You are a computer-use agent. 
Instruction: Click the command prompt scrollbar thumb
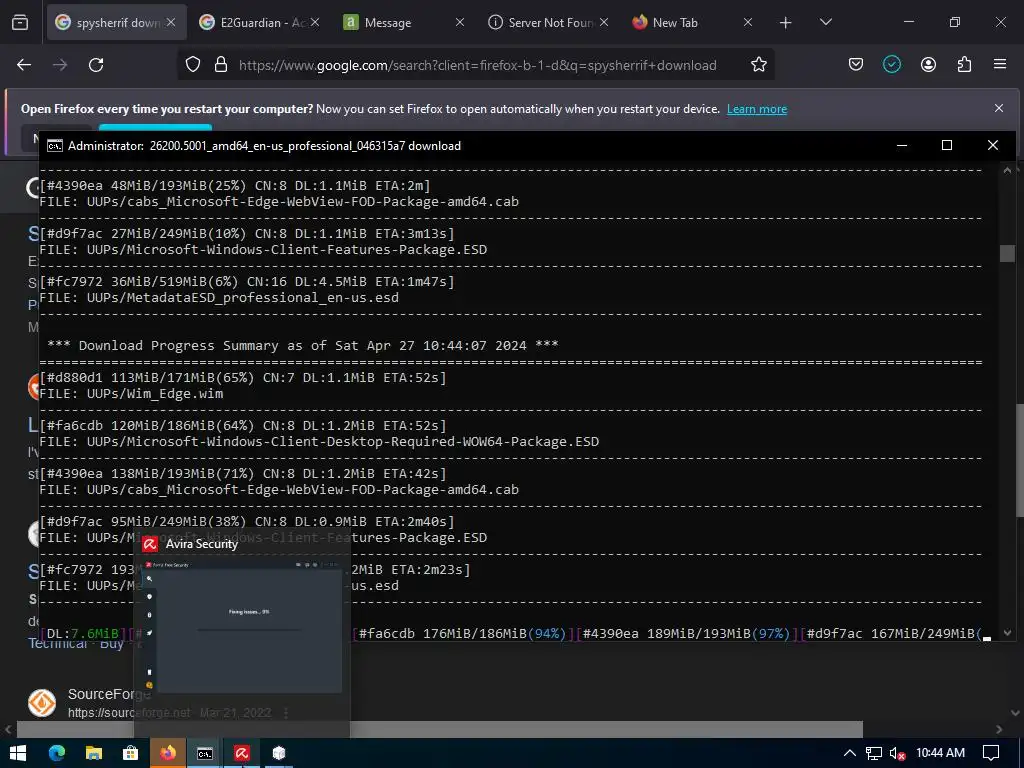(x=1007, y=253)
